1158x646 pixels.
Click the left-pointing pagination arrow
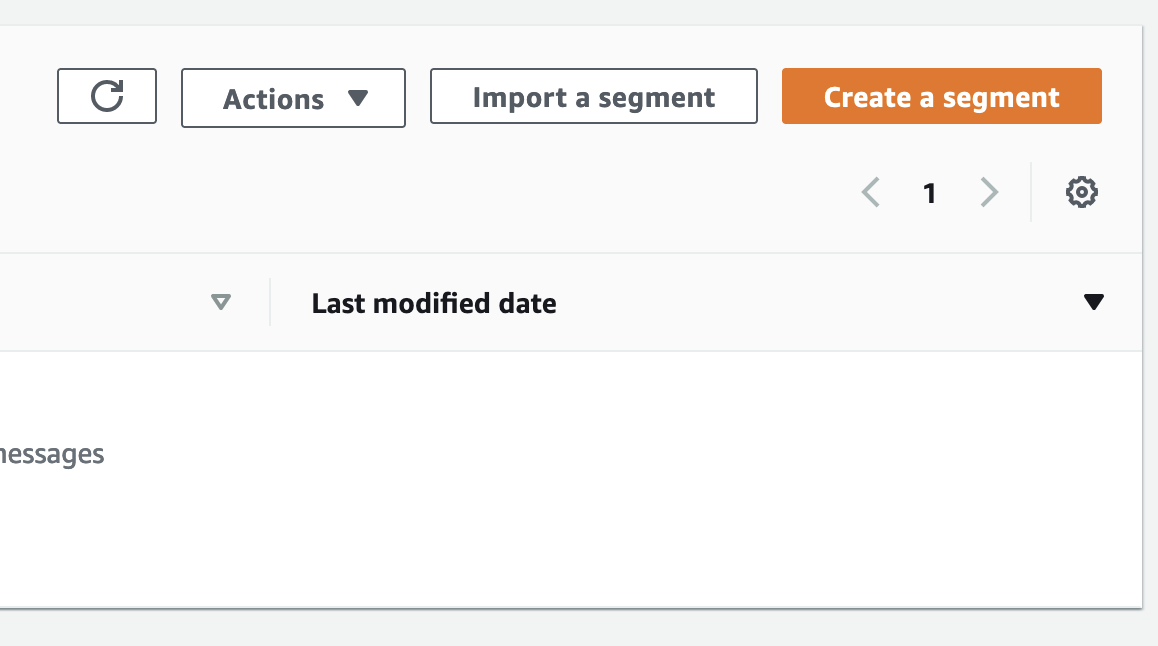tap(871, 192)
